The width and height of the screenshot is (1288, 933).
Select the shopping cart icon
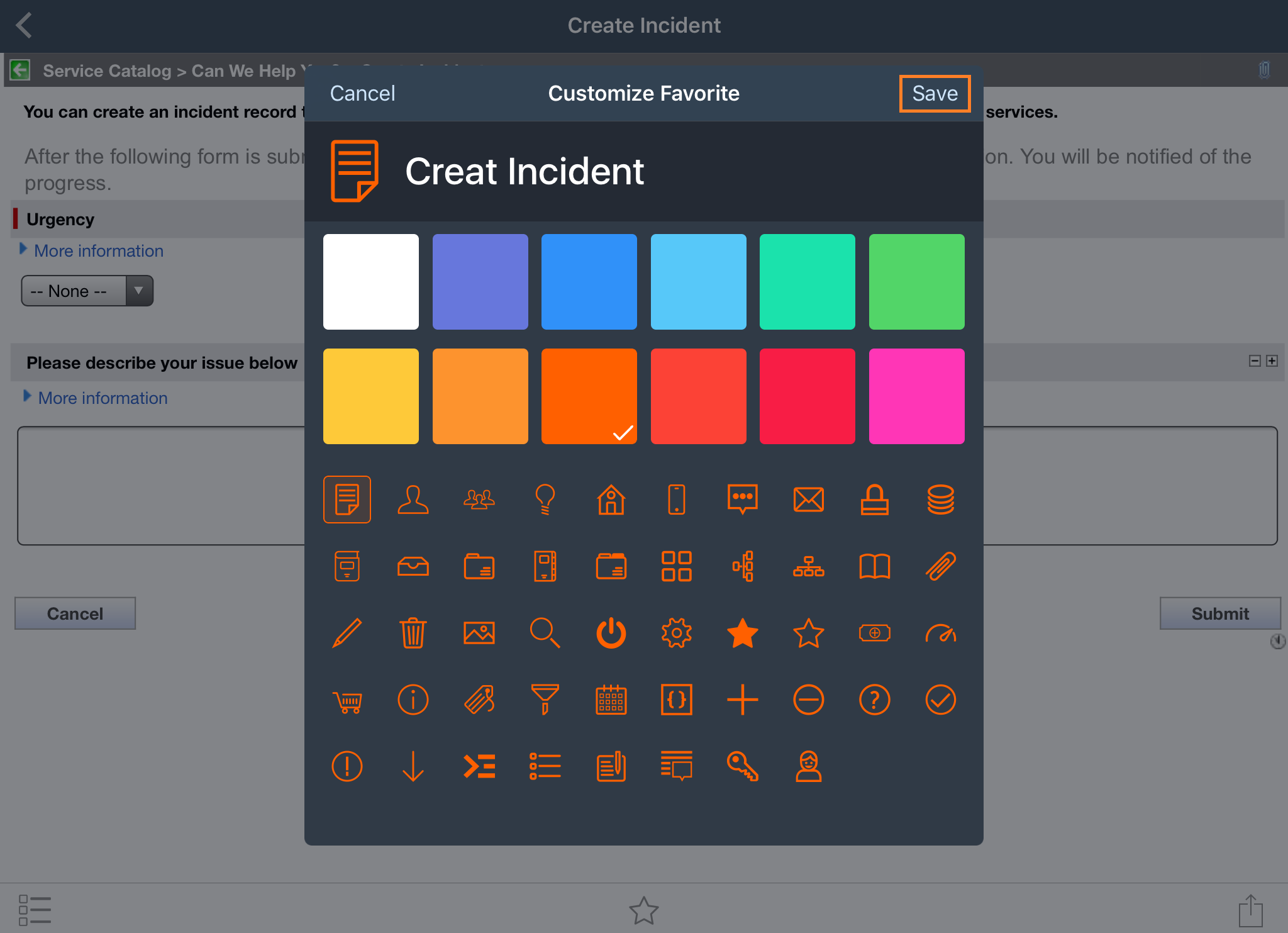tap(347, 700)
